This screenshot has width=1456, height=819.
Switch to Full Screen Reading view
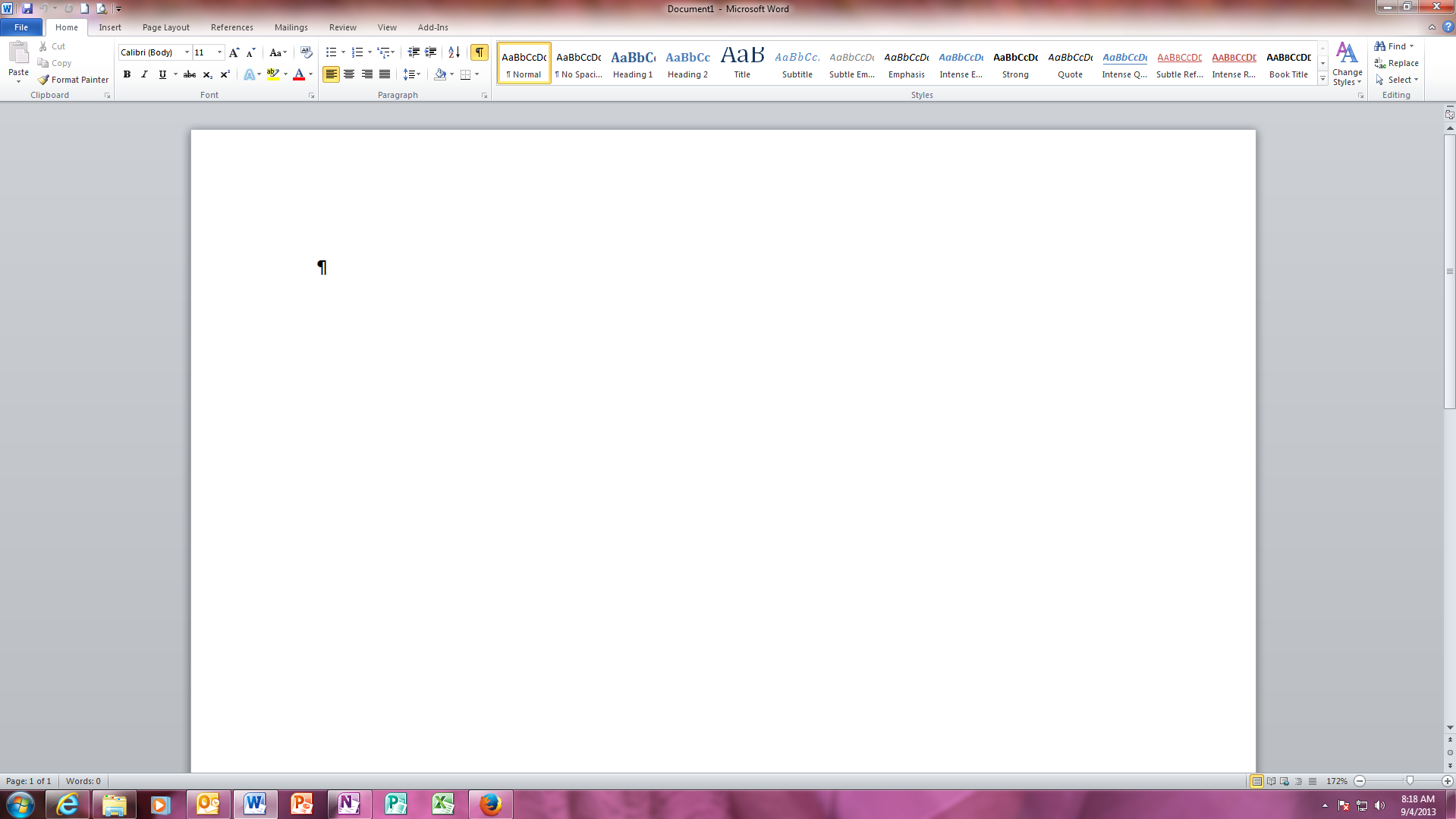[x=1271, y=781]
